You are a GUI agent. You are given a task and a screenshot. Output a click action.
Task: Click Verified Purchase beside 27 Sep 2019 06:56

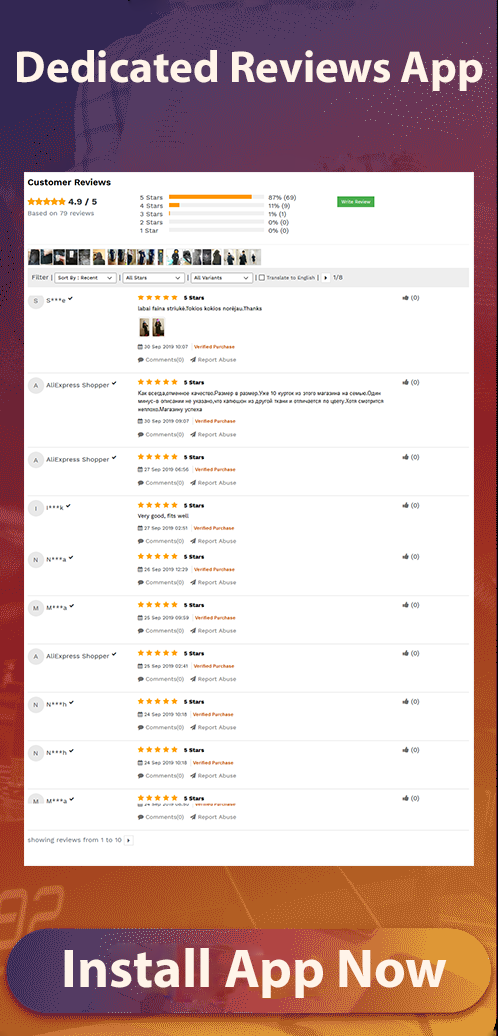(215, 470)
